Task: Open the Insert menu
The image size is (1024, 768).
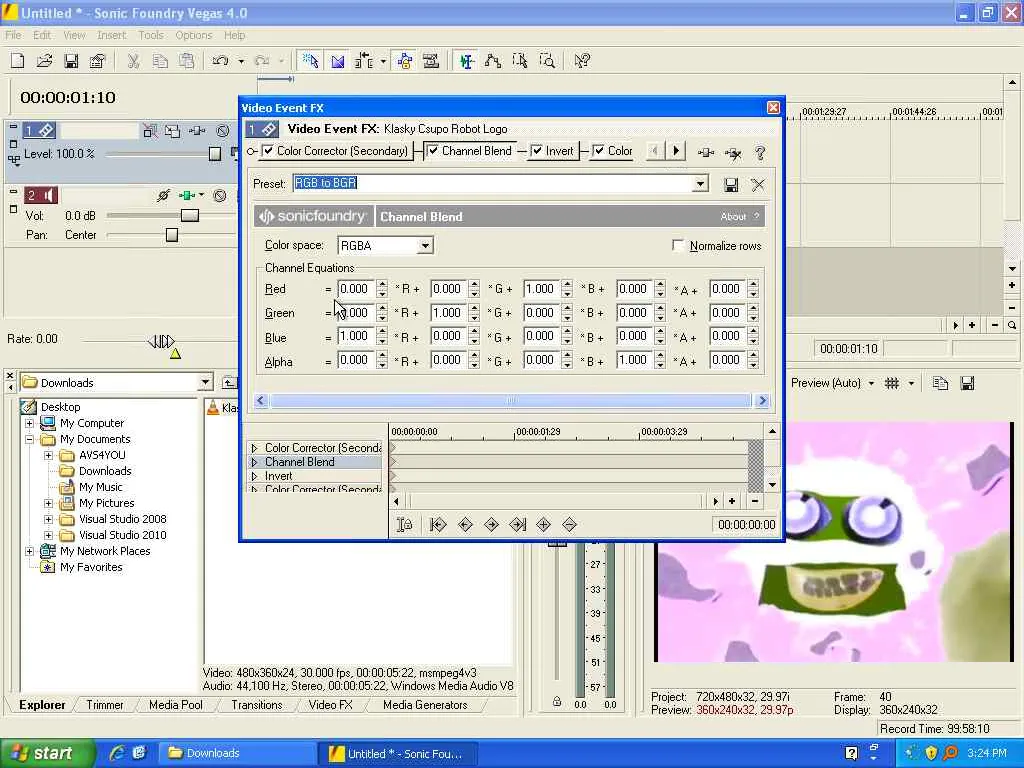Action: pos(111,35)
